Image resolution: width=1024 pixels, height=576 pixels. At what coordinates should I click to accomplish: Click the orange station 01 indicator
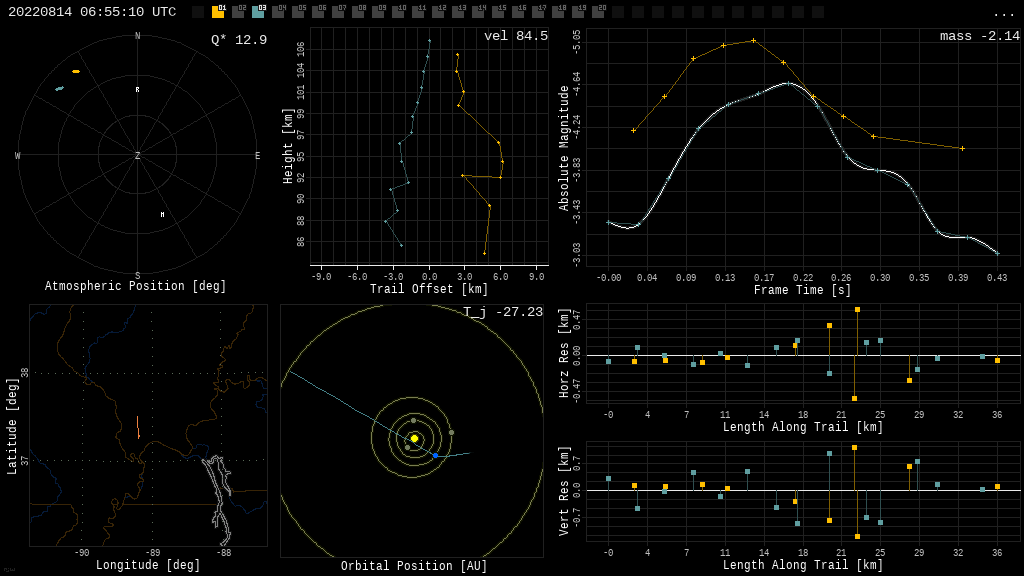(218, 12)
